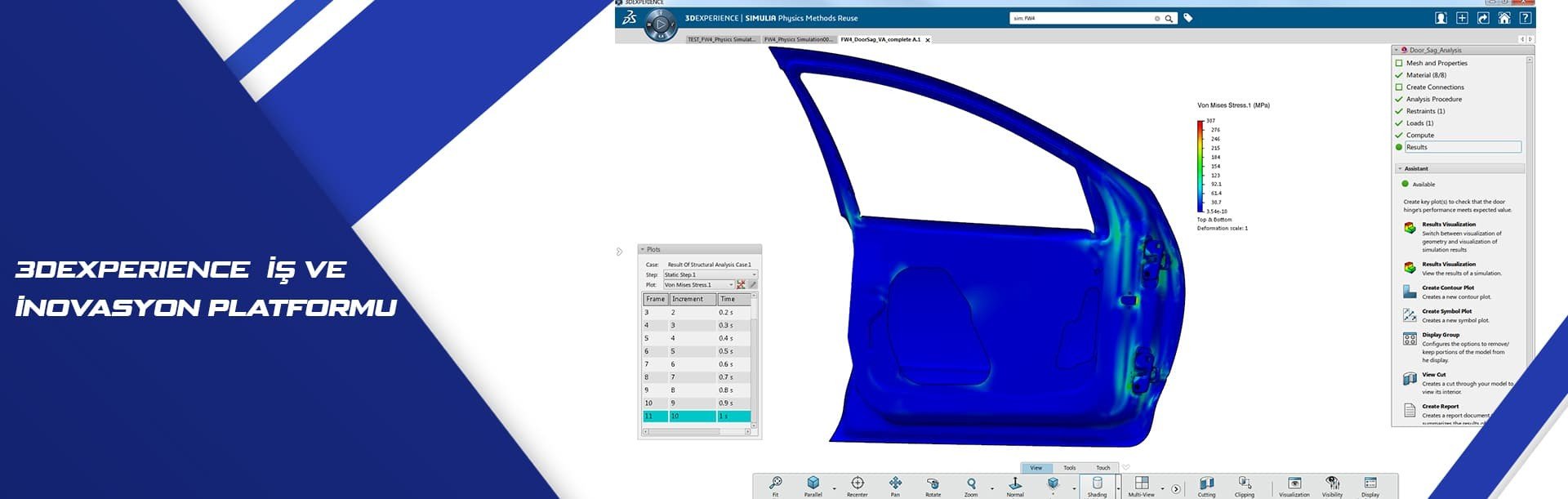Open the Plot dropdown showing Von Mises Stress.1
Viewport: 1568px width, 499px height.
[698, 285]
